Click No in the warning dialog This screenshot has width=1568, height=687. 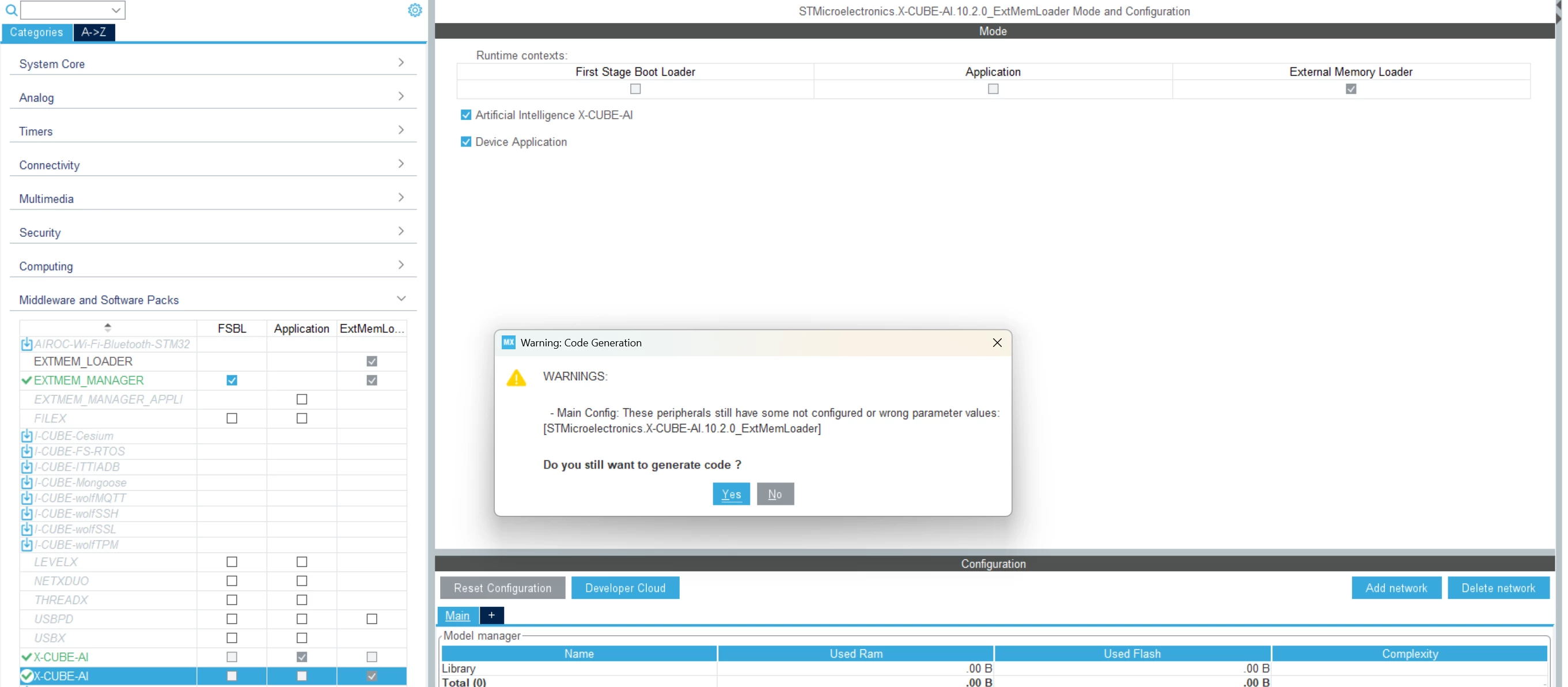pos(775,495)
